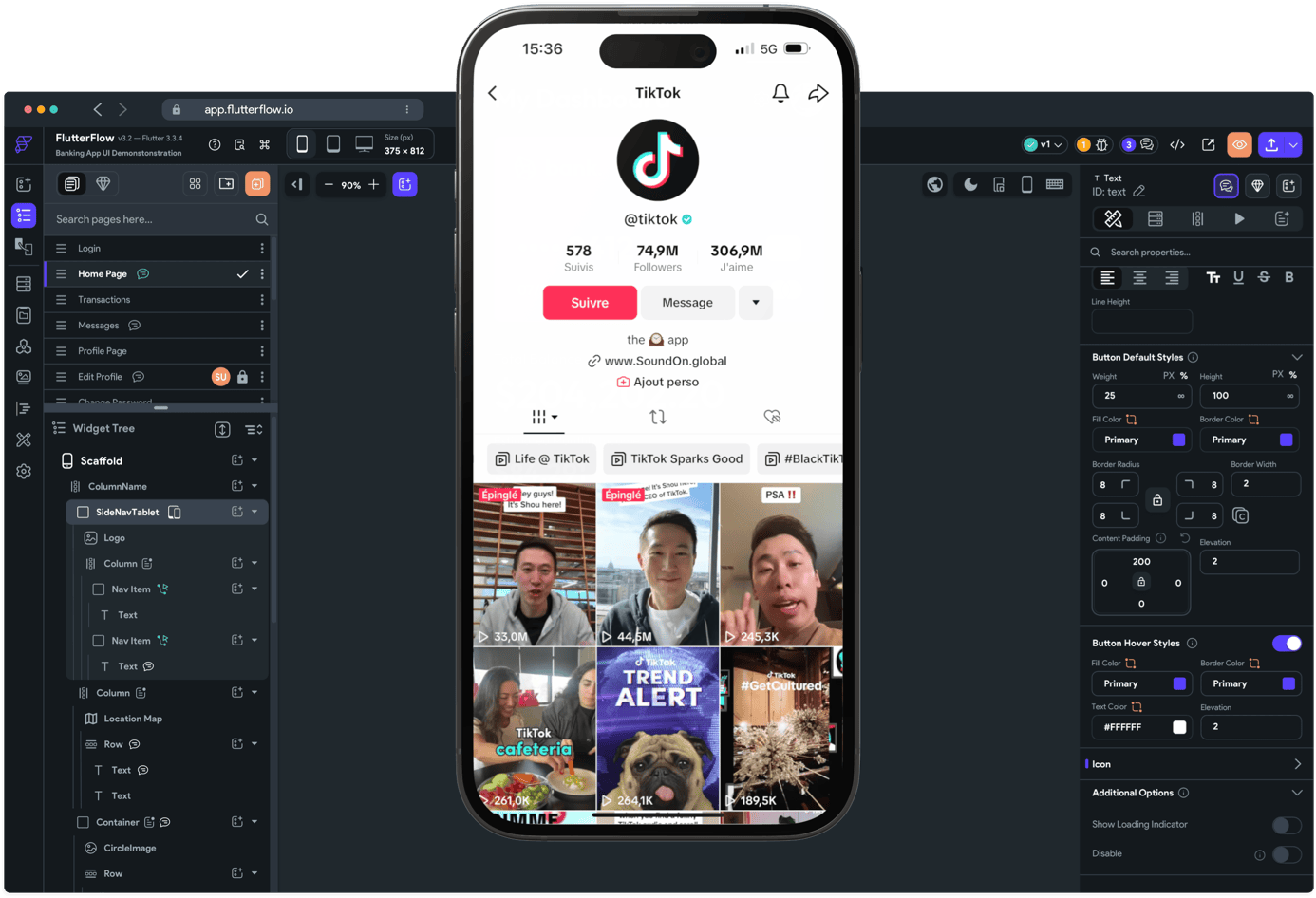Enable the Disable switch
The image size is (1316, 898).
1287,853
